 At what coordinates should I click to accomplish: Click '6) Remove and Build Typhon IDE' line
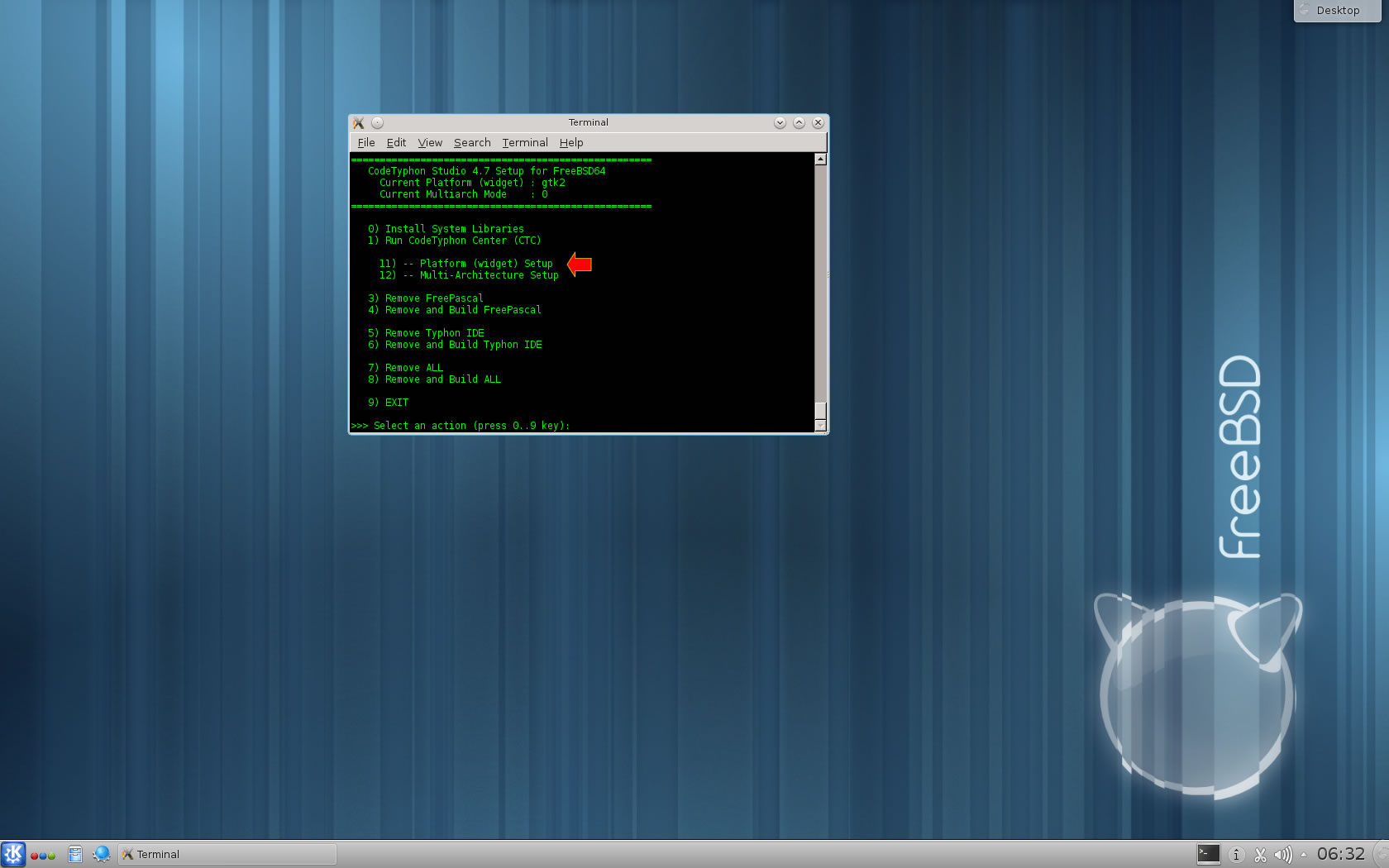455,345
